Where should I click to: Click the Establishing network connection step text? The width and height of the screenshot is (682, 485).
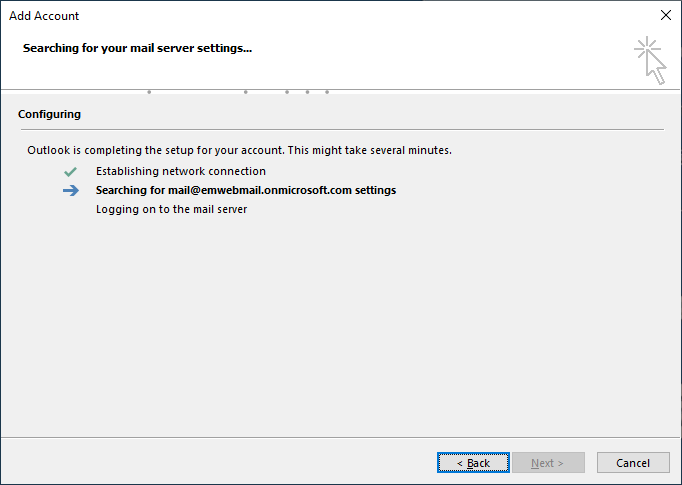[x=180, y=172]
